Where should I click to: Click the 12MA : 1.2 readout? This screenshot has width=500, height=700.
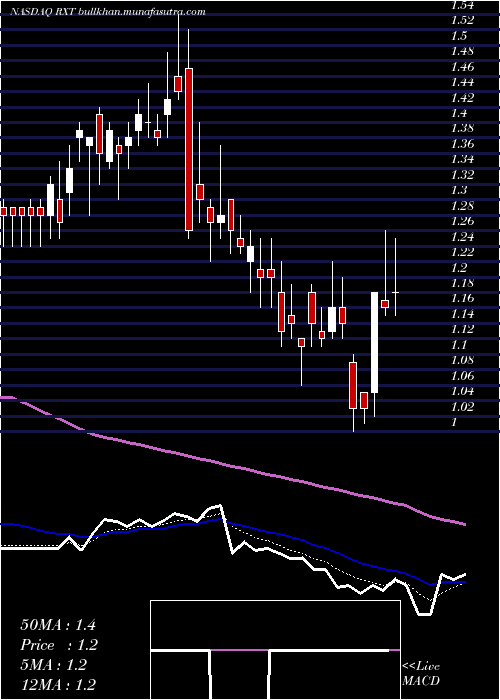tap(58, 685)
